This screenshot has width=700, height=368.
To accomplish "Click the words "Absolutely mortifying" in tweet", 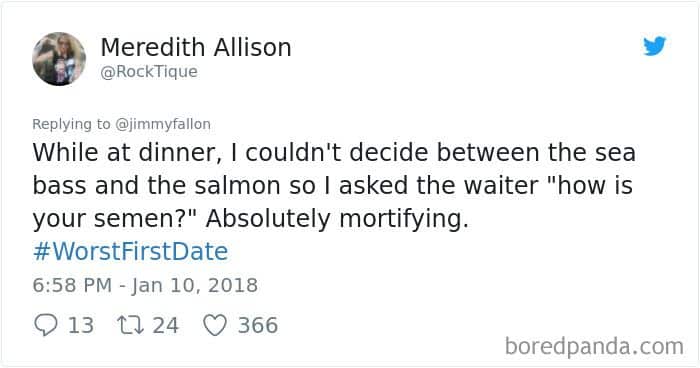I will click(337, 219).
